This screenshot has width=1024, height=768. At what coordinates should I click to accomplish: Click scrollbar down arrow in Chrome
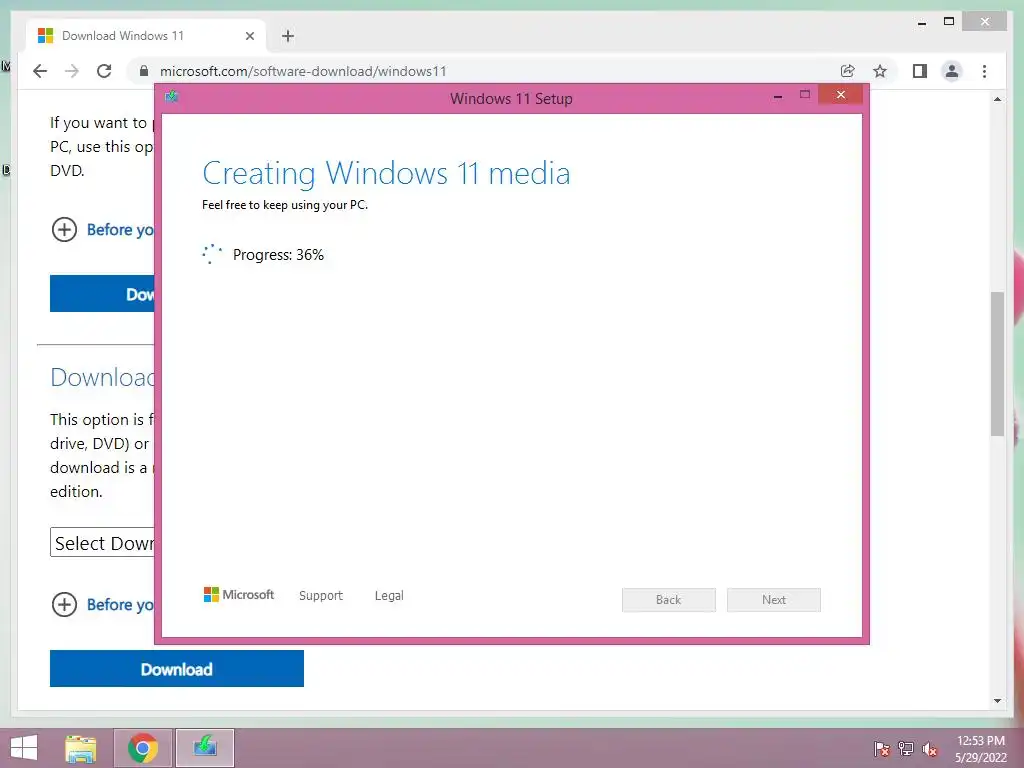997,701
